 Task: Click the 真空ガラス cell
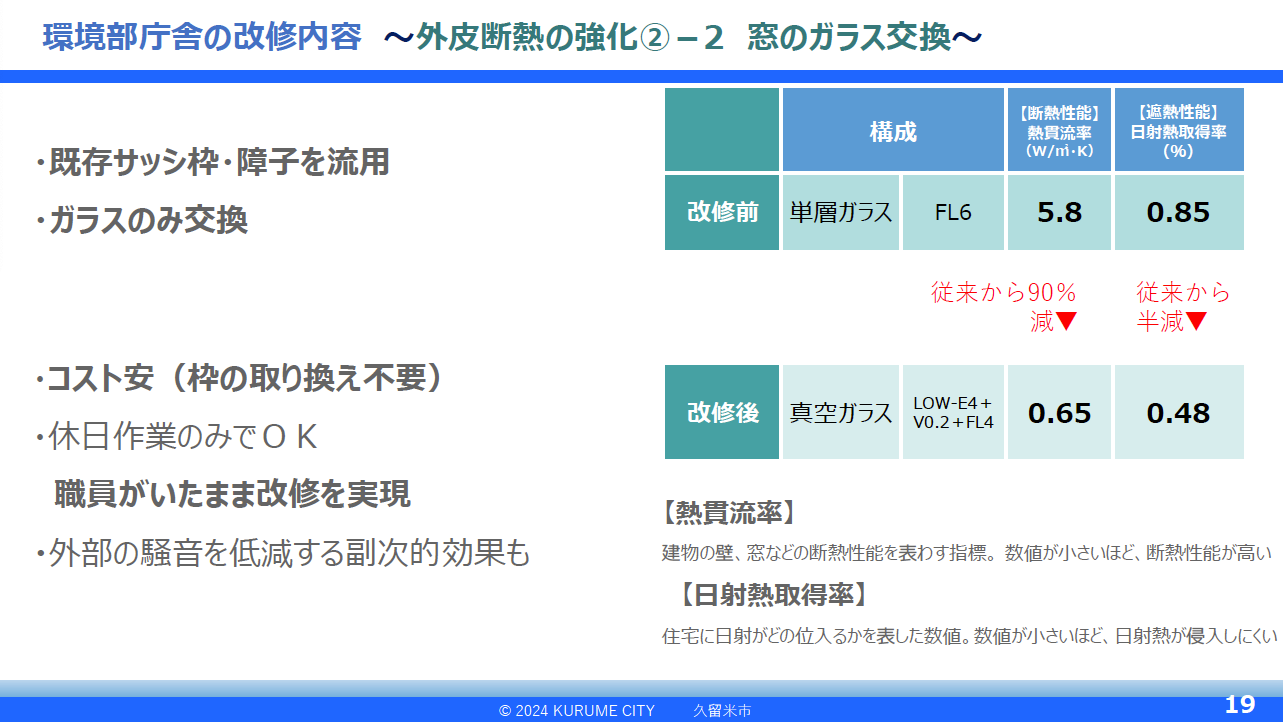click(x=841, y=412)
